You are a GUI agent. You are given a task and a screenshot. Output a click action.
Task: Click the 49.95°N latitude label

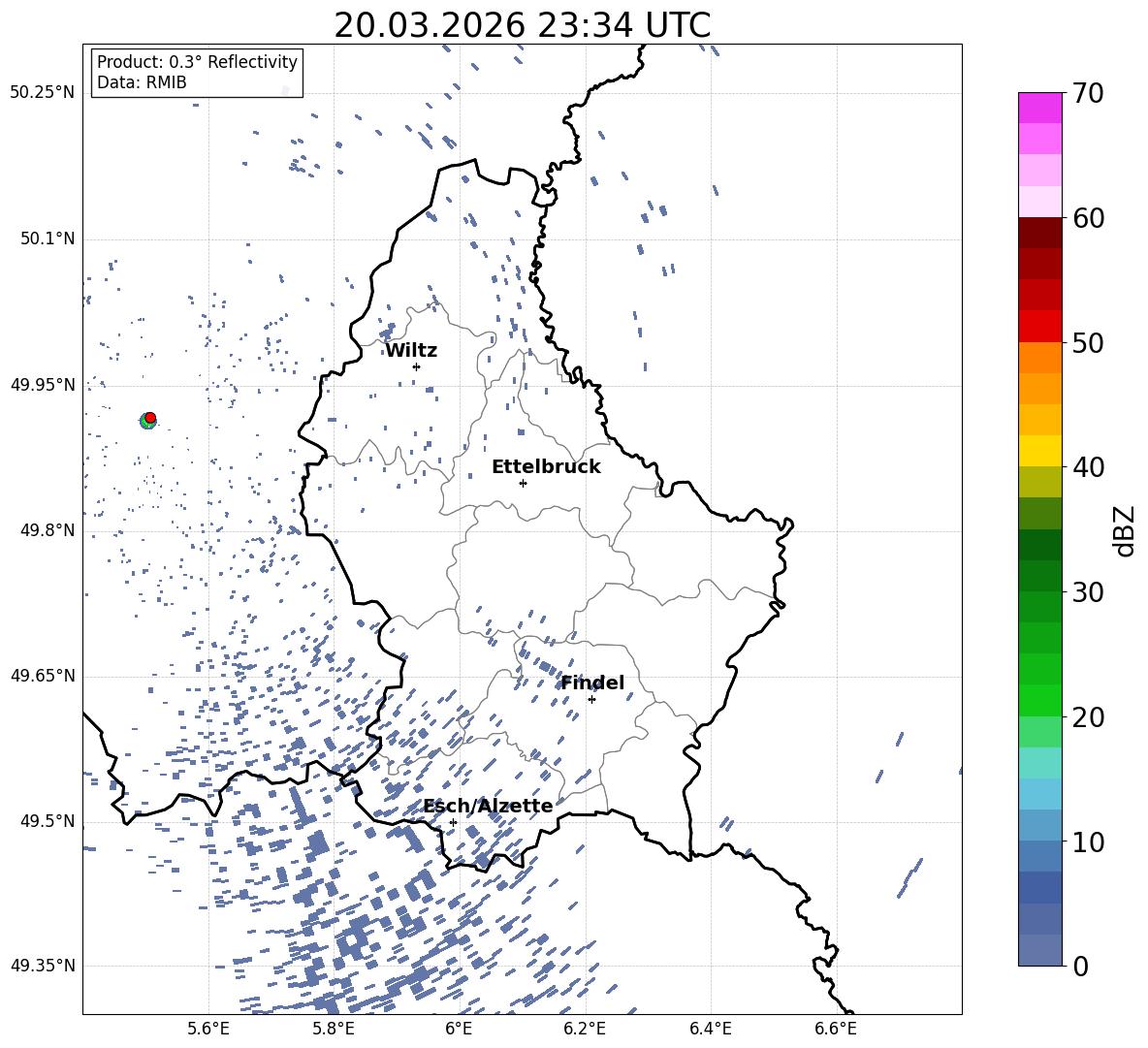click(x=43, y=384)
